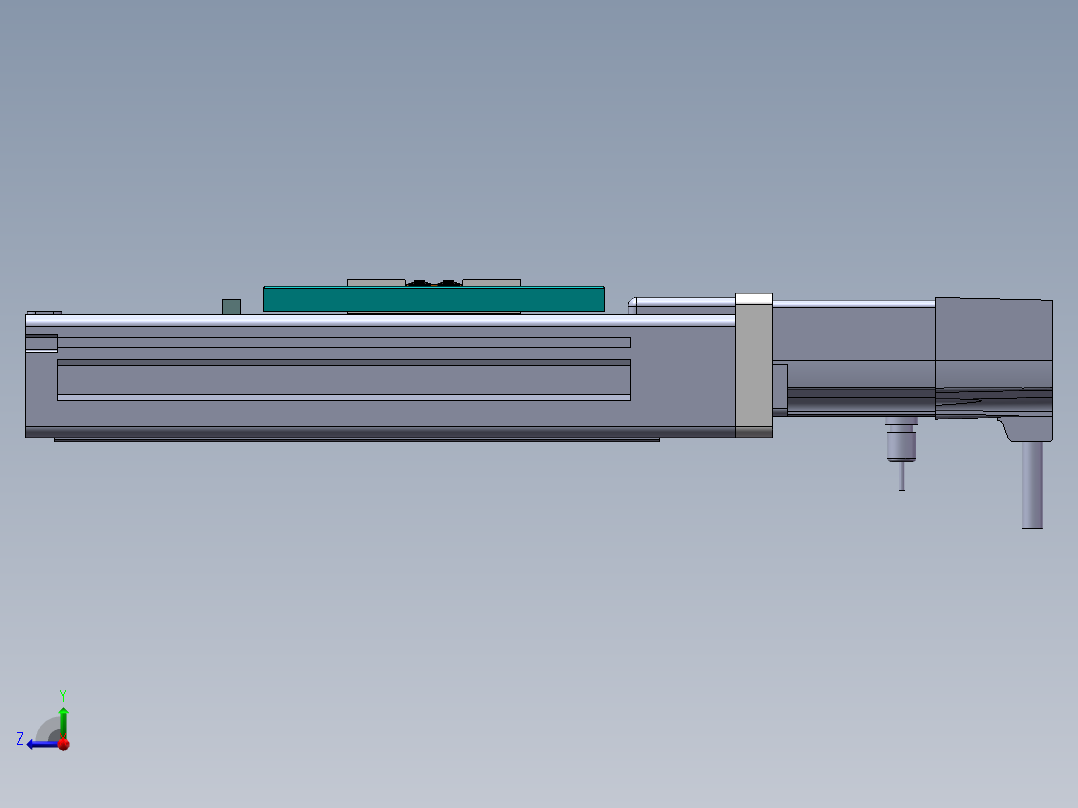Image resolution: width=1078 pixels, height=808 pixels.
Task: Click the green Y label of the triad
Action: (63, 694)
